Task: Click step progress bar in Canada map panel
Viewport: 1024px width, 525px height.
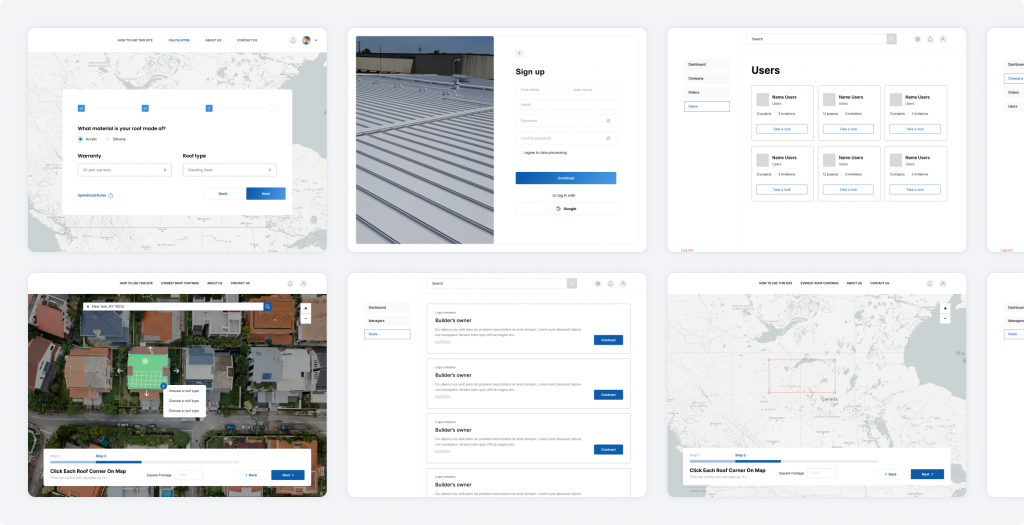Action: 784,461
